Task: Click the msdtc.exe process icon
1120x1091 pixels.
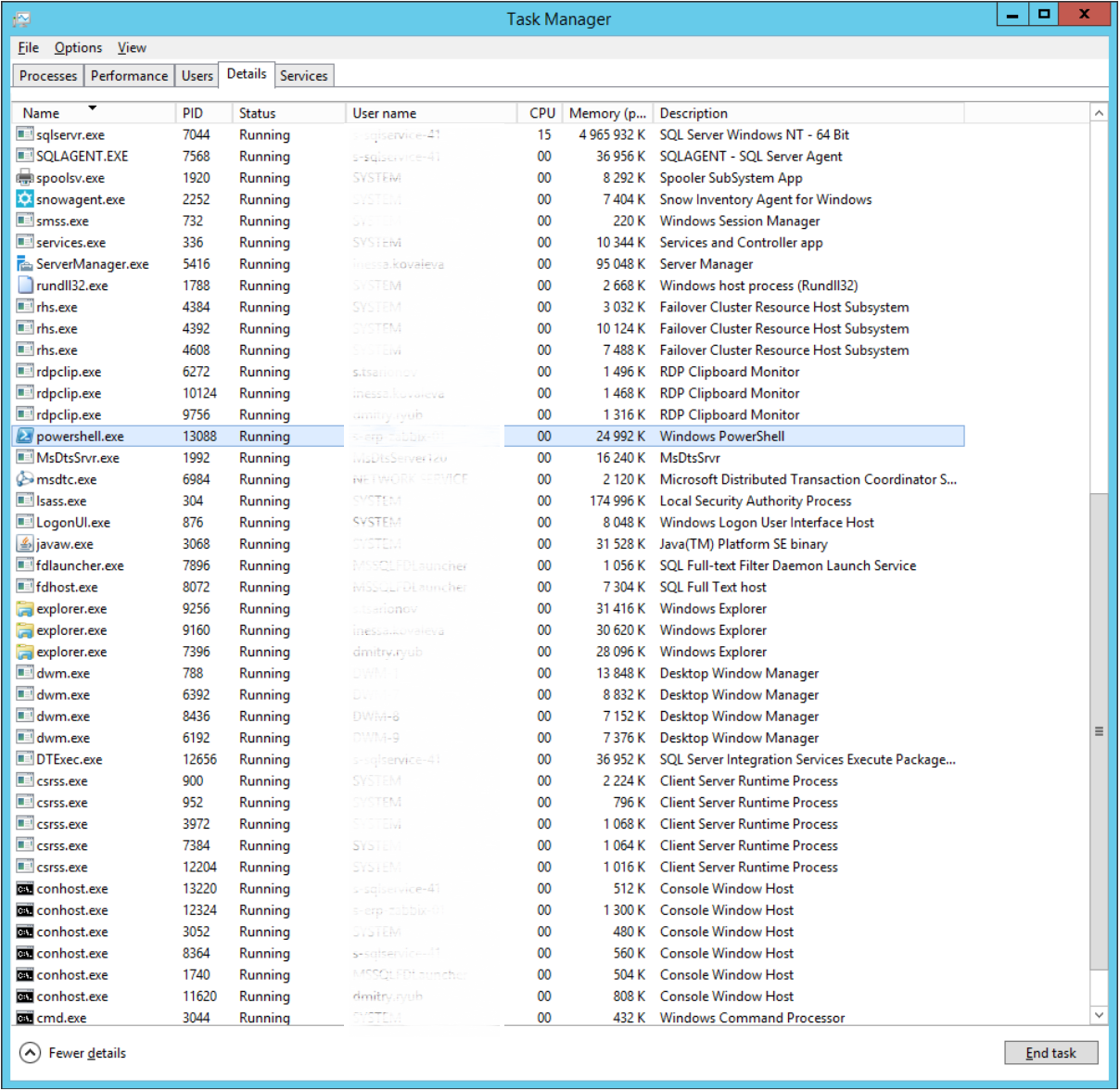Action: 26,479
